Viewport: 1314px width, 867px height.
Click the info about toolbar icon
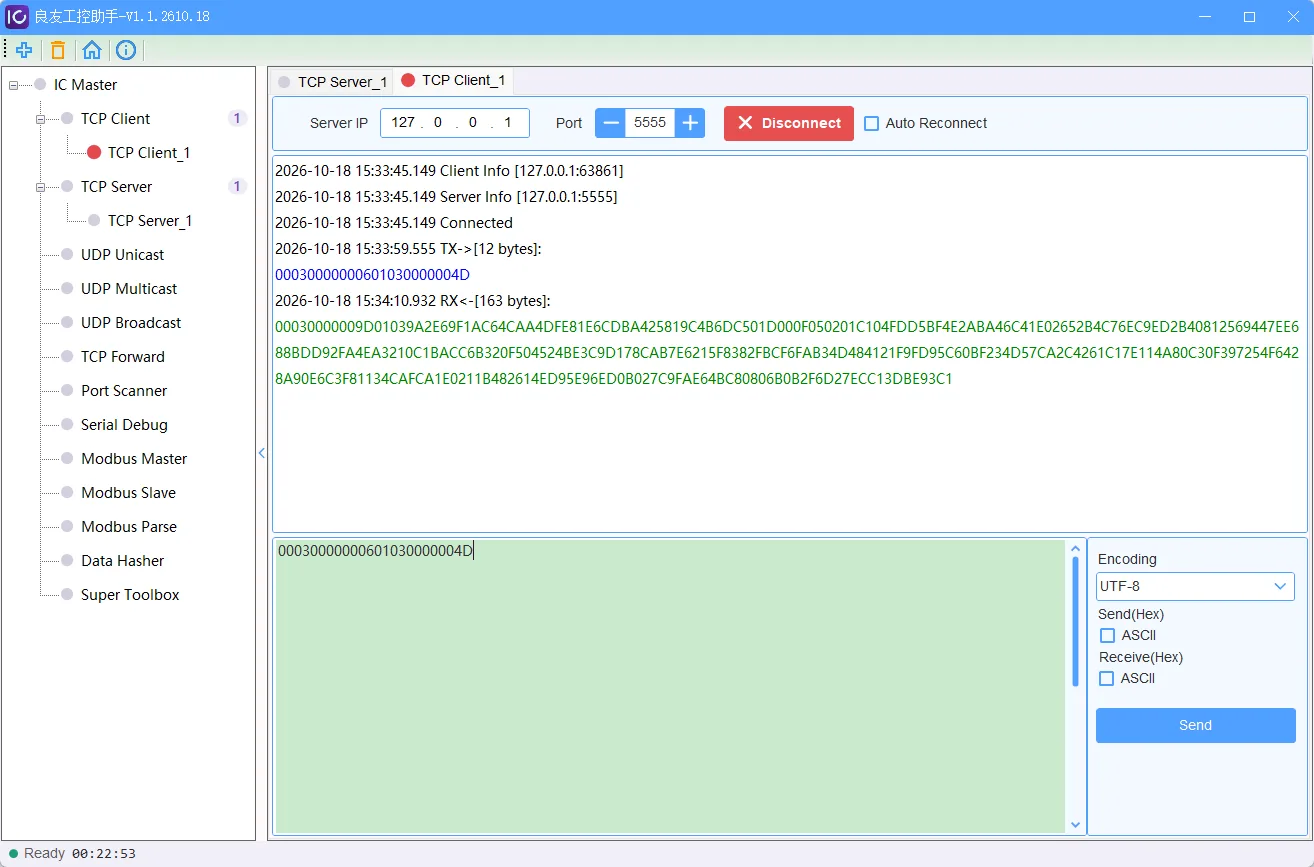[x=126, y=50]
